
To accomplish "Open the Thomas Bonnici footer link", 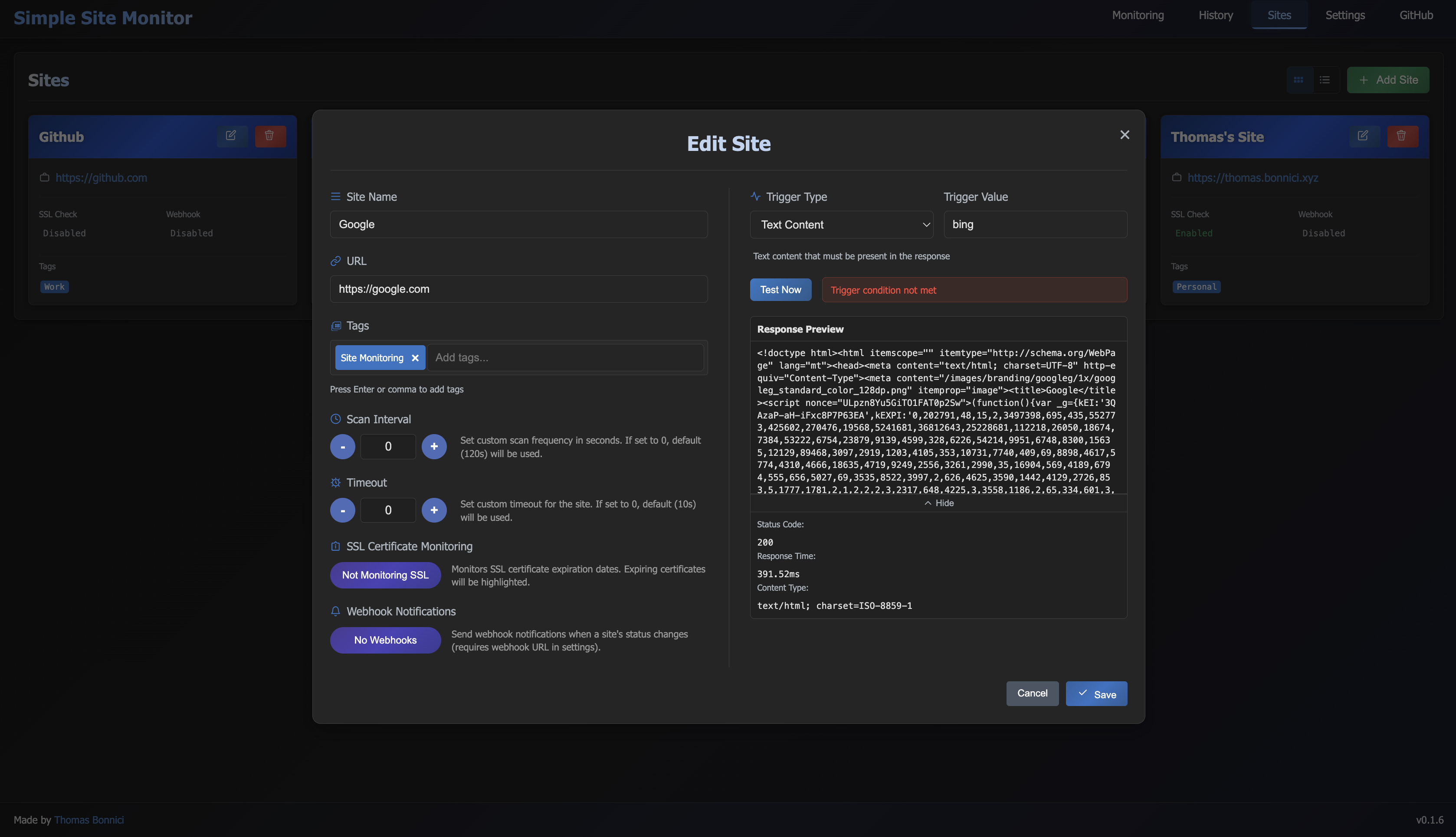I will [x=89, y=821].
